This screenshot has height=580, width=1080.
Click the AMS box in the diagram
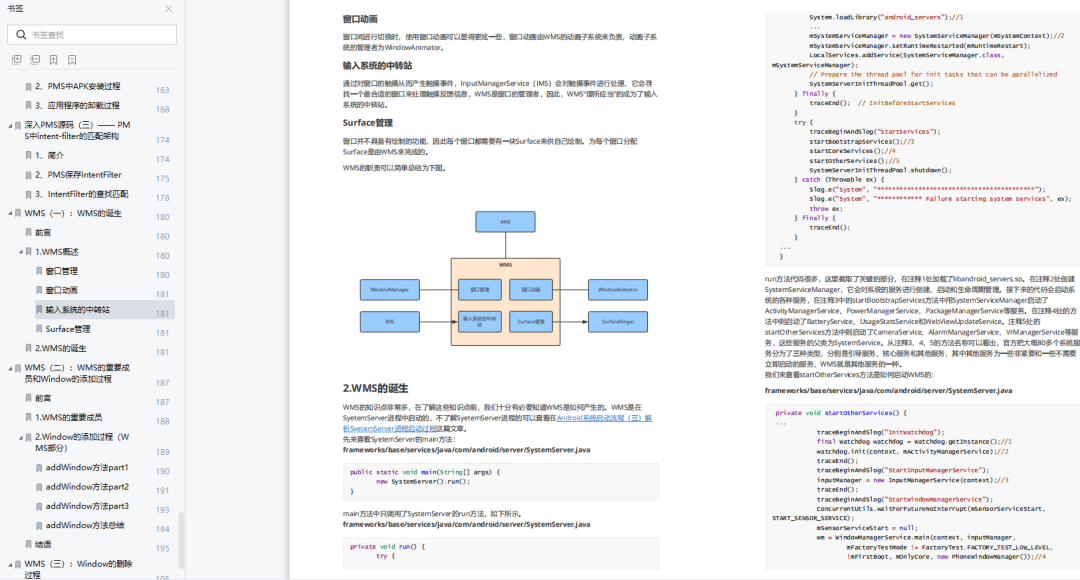(x=505, y=222)
